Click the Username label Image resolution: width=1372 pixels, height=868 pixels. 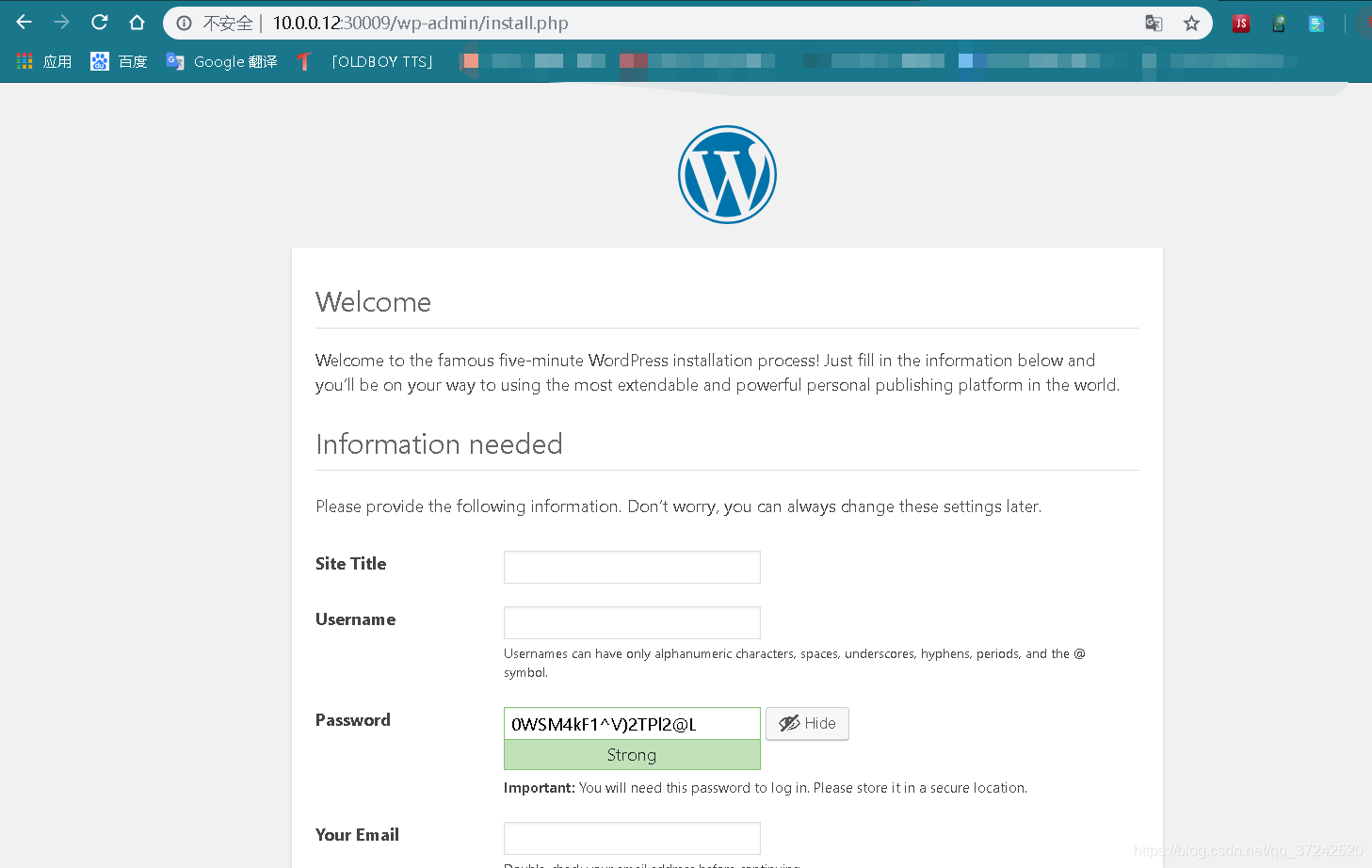pyautogui.click(x=355, y=619)
